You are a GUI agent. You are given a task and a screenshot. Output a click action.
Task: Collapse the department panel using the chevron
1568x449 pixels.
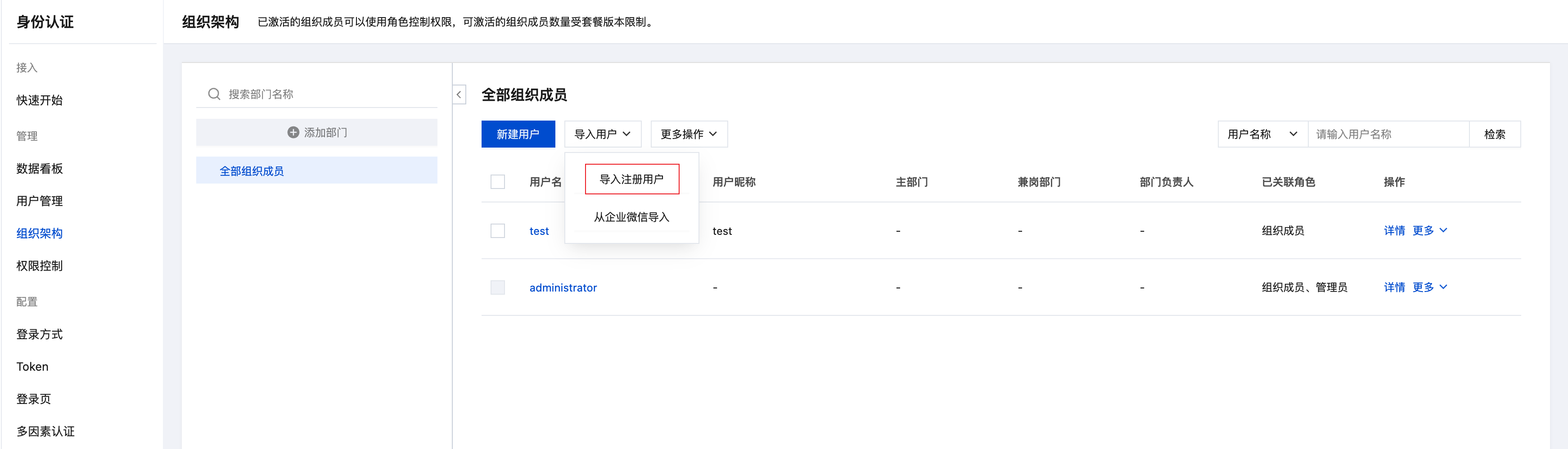coord(458,95)
